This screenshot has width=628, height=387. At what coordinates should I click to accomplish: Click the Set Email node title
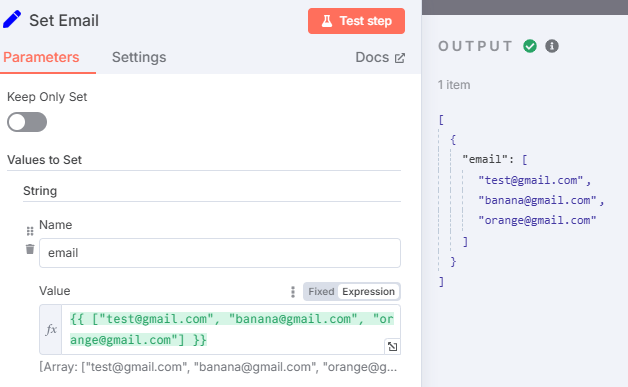pyautogui.click(x=64, y=20)
